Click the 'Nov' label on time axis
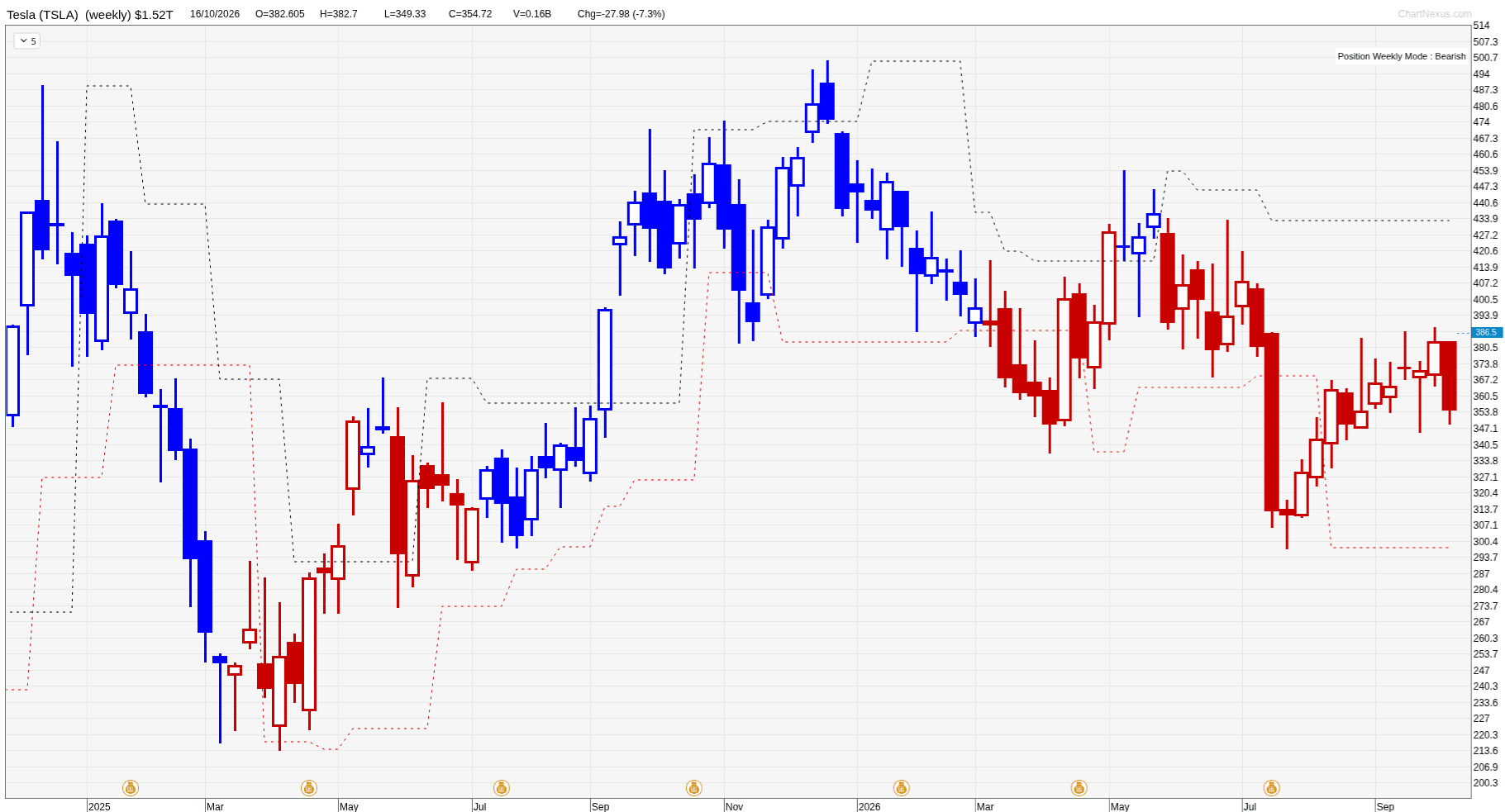Viewport: 1505px width, 812px height. pyautogui.click(x=734, y=806)
